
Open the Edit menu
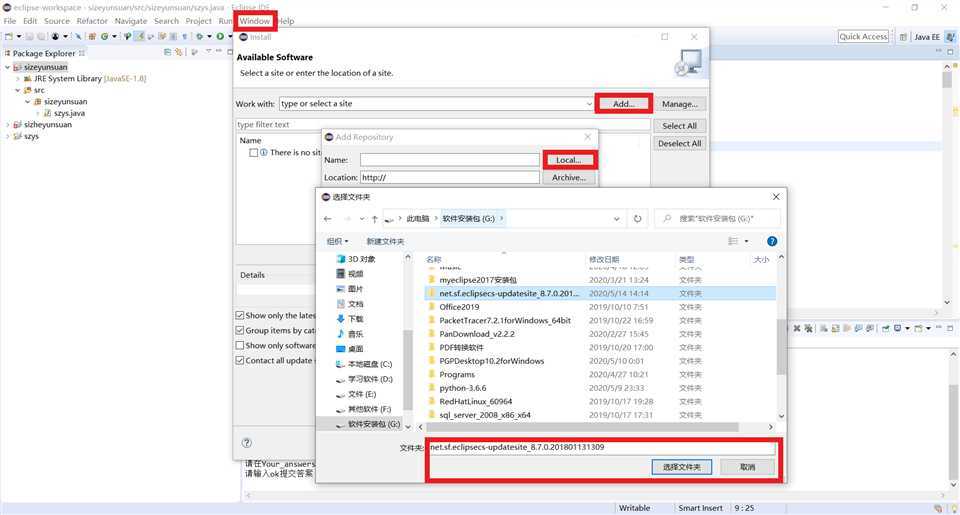pyautogui.click(x=30, y=21)
